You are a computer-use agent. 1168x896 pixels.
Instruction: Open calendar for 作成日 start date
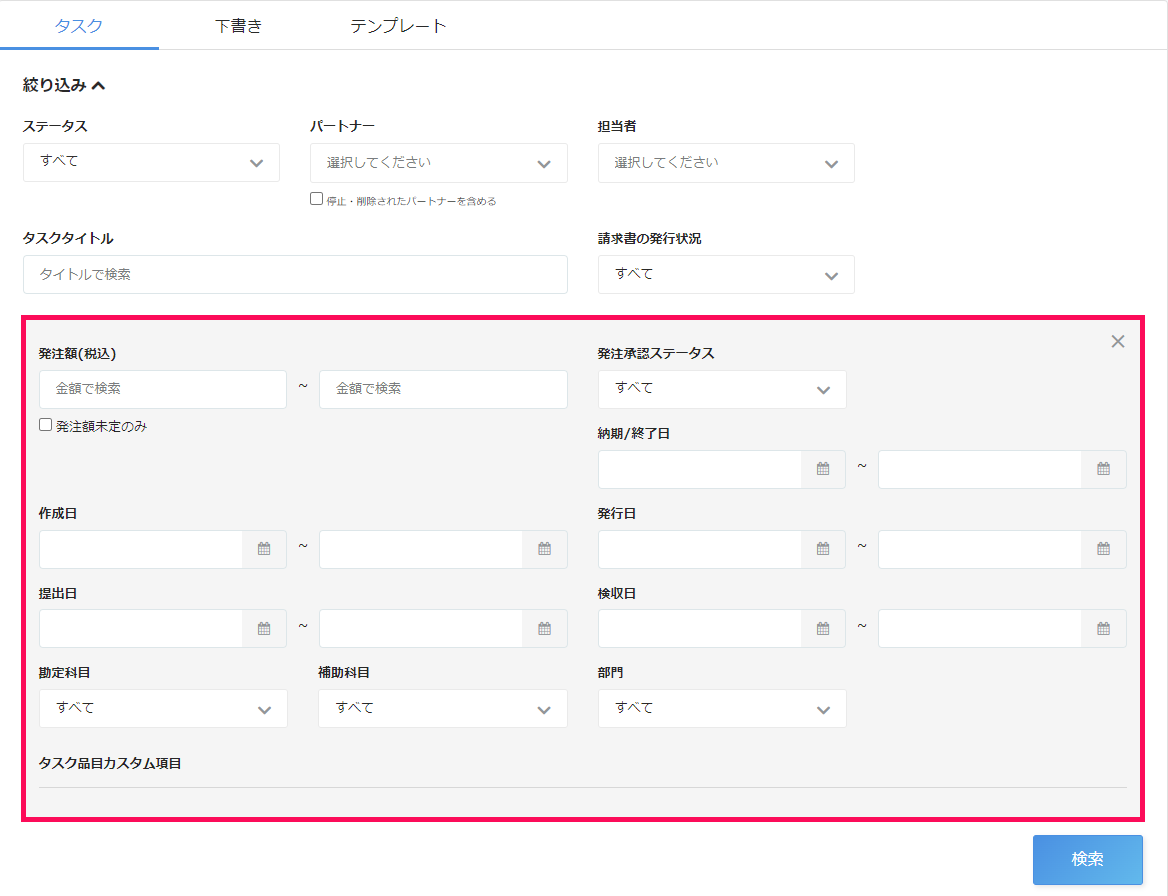coord(264,549)
